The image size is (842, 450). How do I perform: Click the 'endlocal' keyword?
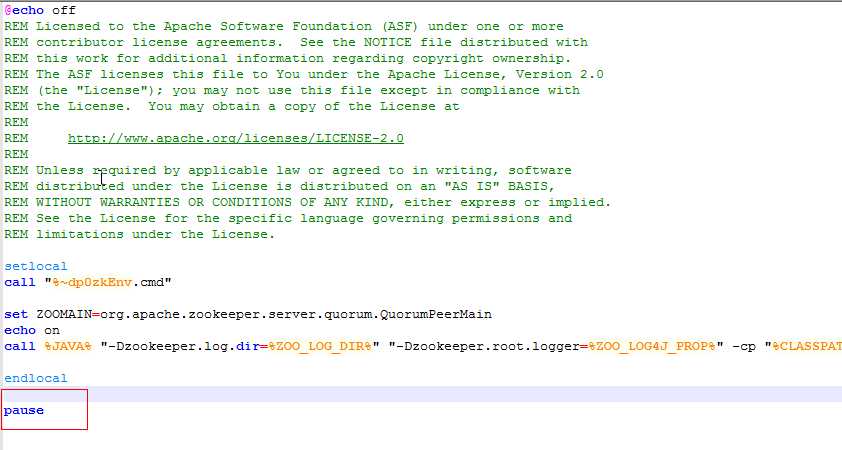pyautogui.click(x=36, y=378)
